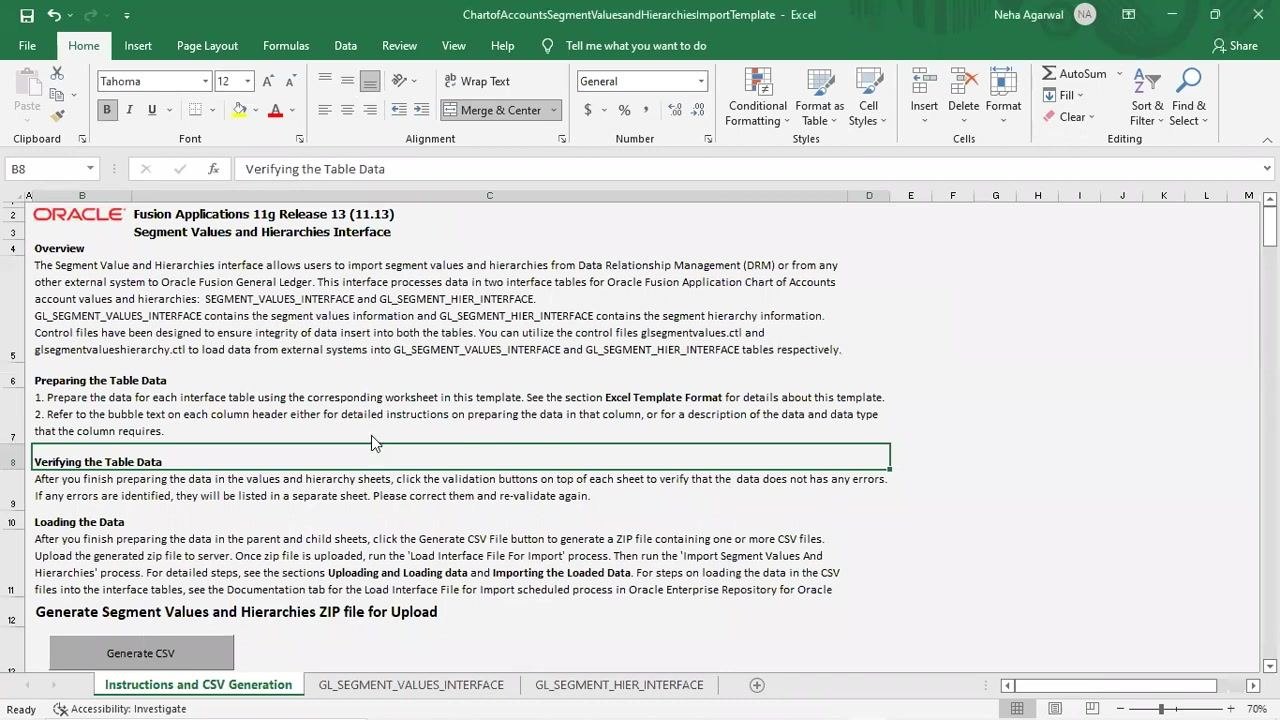Toggle Merge & Center on the selection

point(493,110)
